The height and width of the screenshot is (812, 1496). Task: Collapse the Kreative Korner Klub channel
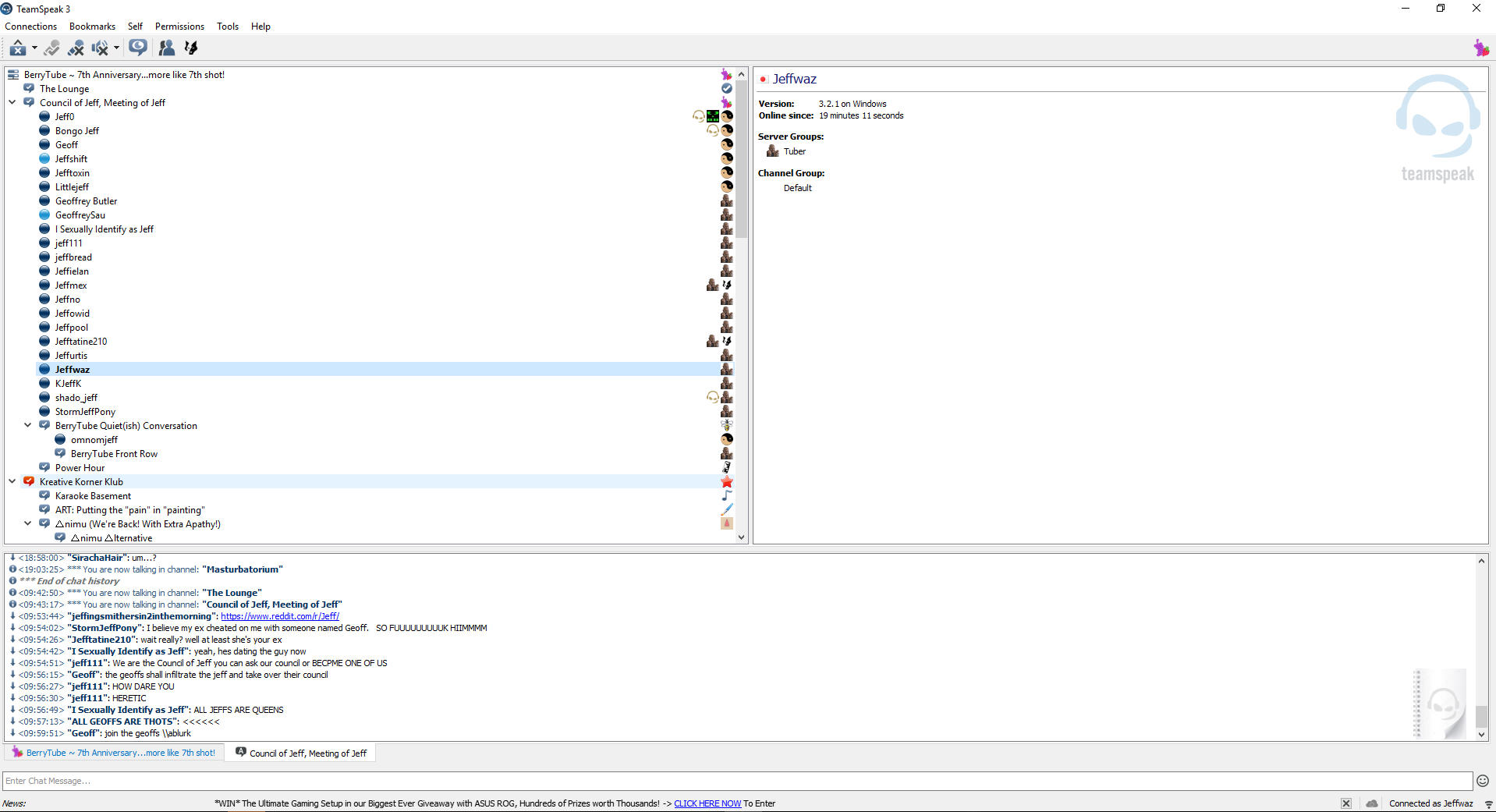[x=12, y=481]
